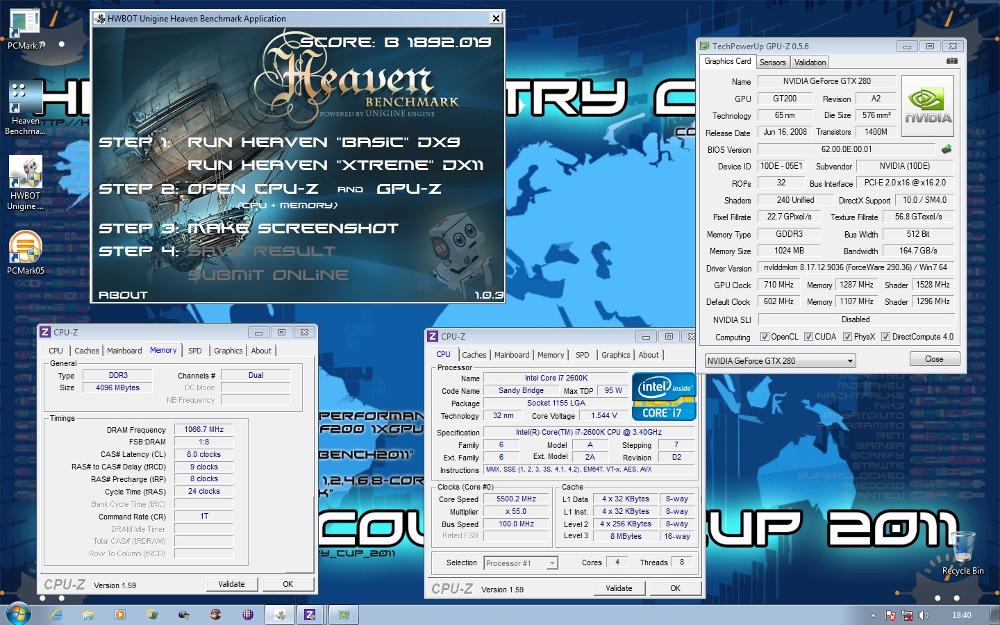Click the BIOS Version field 62.00.0E.00.01
The image size is (1000, 625).
point(846,149)
